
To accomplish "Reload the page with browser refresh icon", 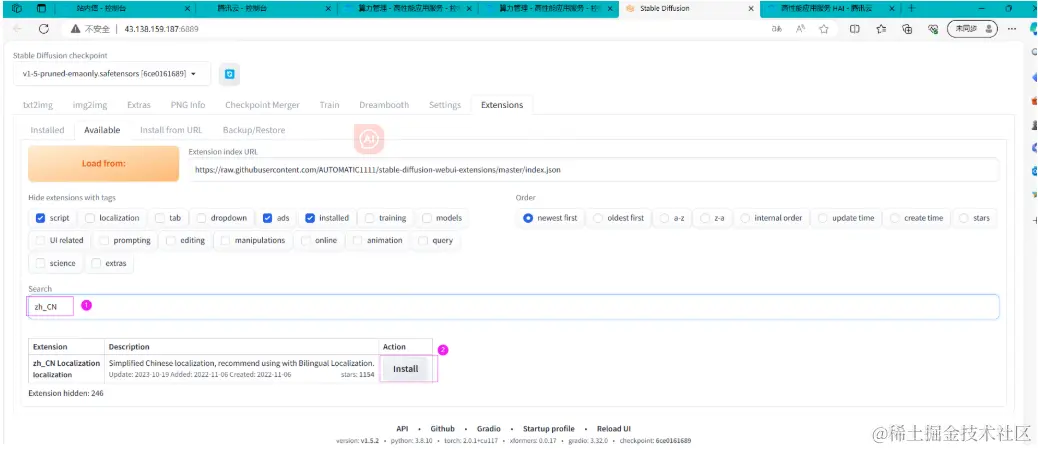I will click(44, 29).
